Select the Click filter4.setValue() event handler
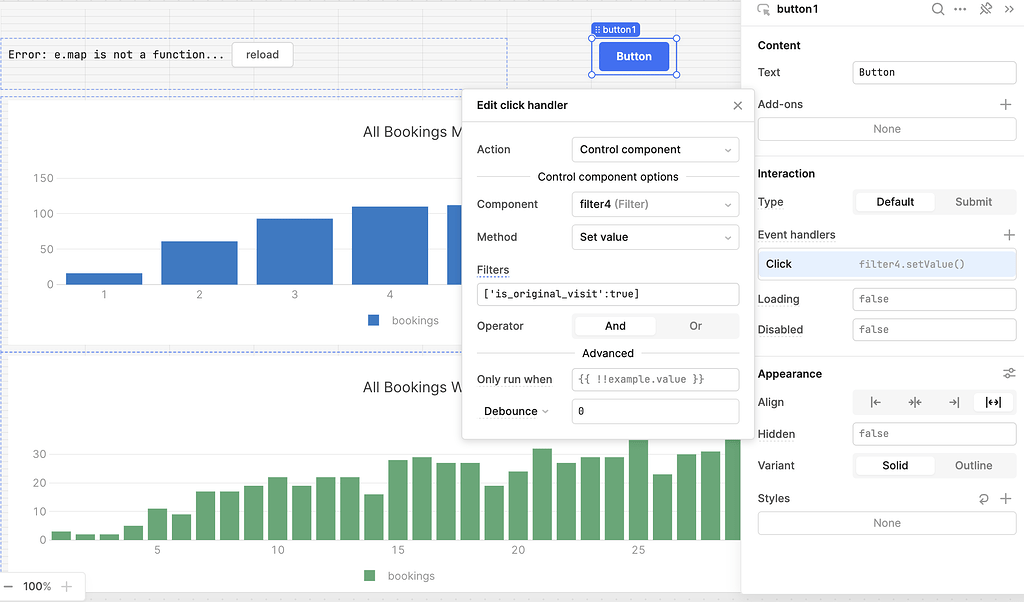The image size is (1024, 602). tap(886, 264)
